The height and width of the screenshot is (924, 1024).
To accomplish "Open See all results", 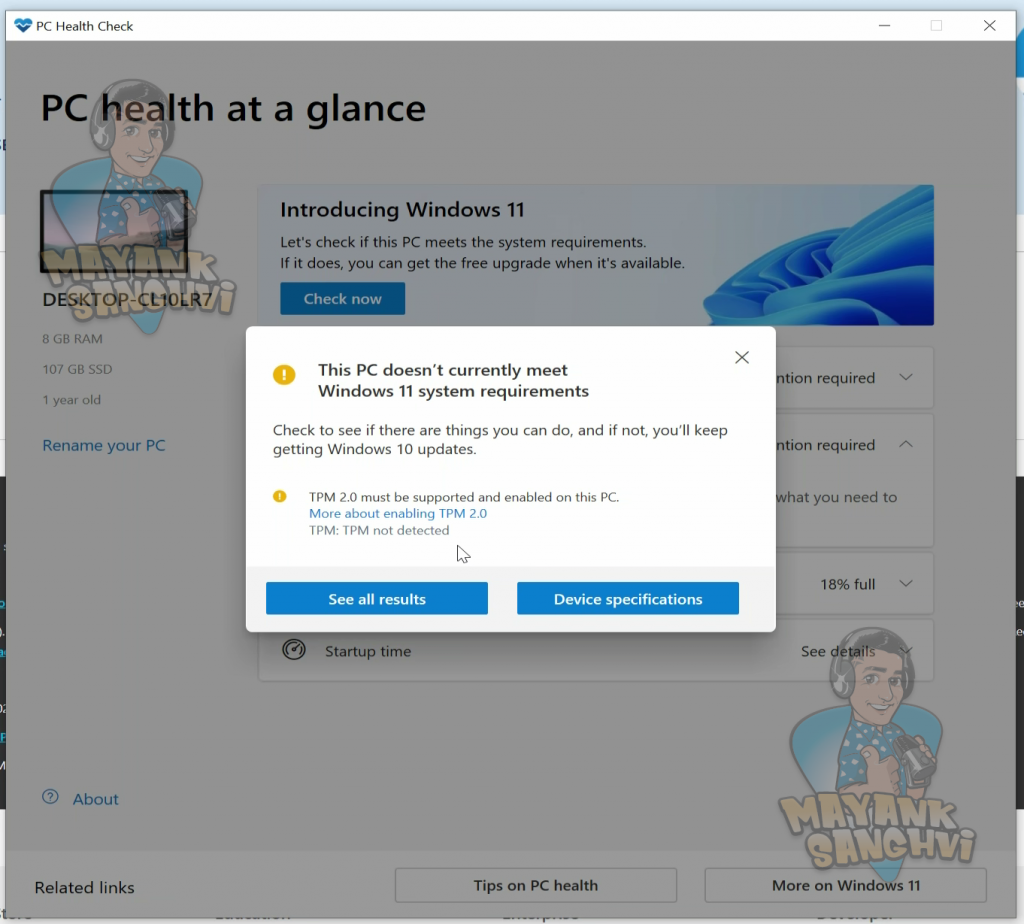I will [x=377, y=599].
